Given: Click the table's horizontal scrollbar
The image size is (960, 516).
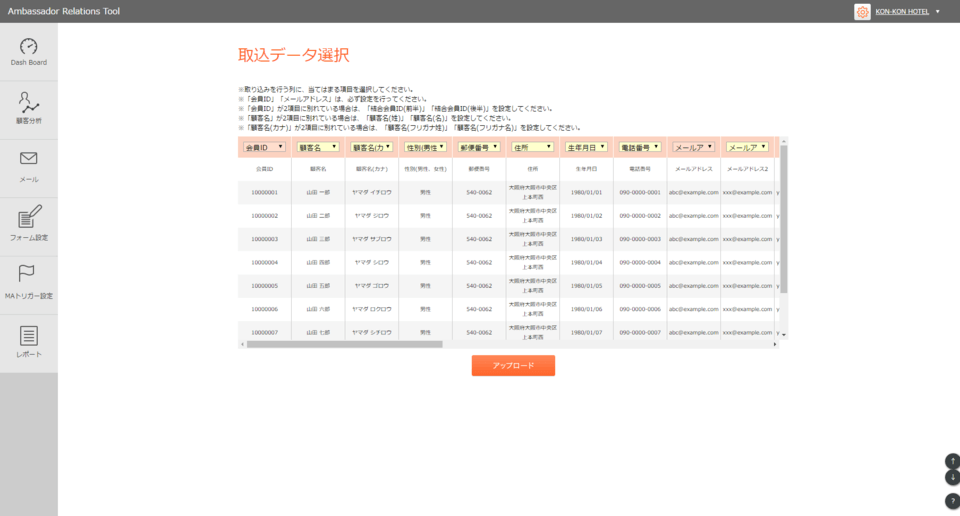Looking at the screenshot, I should (x=344, y=344).
